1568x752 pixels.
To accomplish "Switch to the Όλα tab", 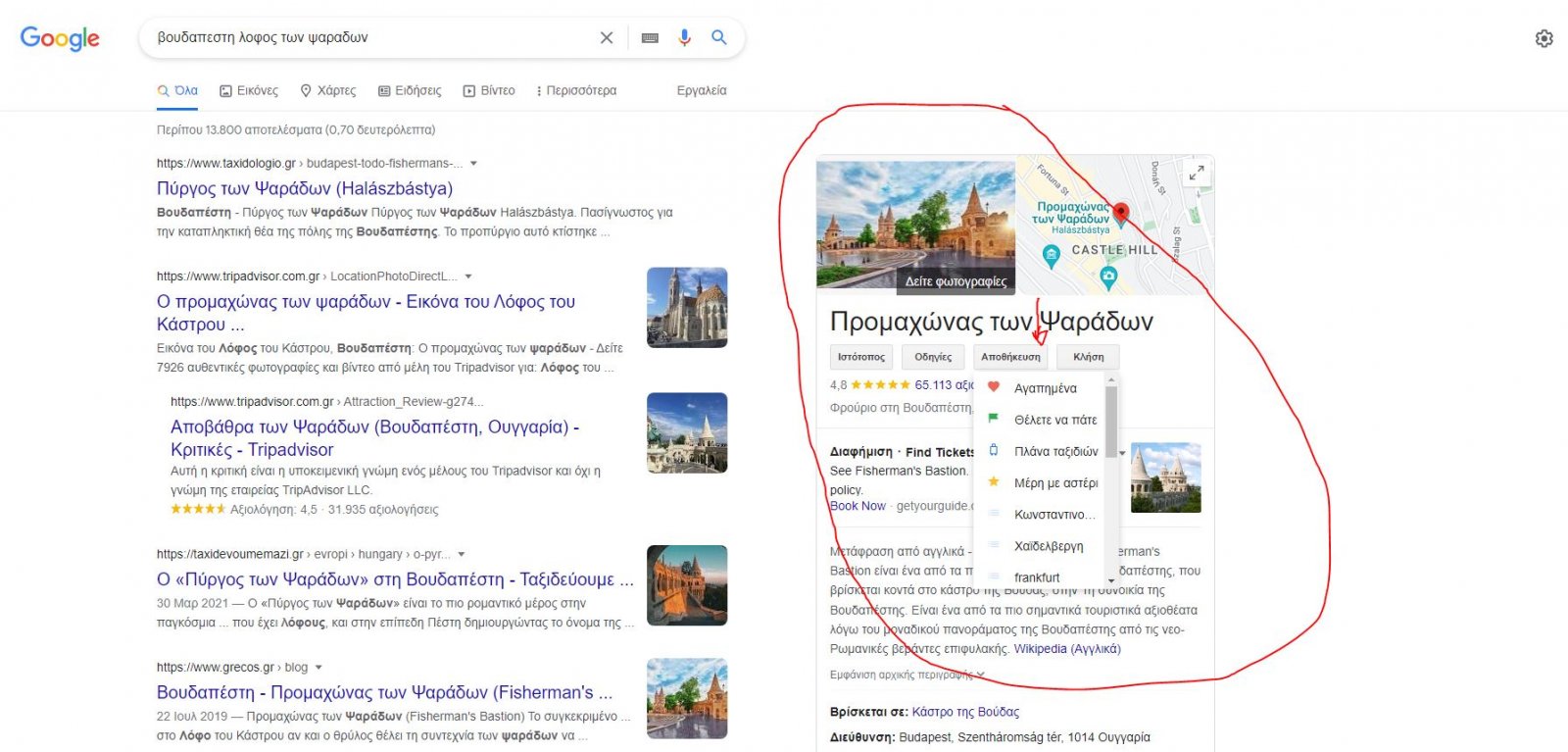I will [177, 90].
